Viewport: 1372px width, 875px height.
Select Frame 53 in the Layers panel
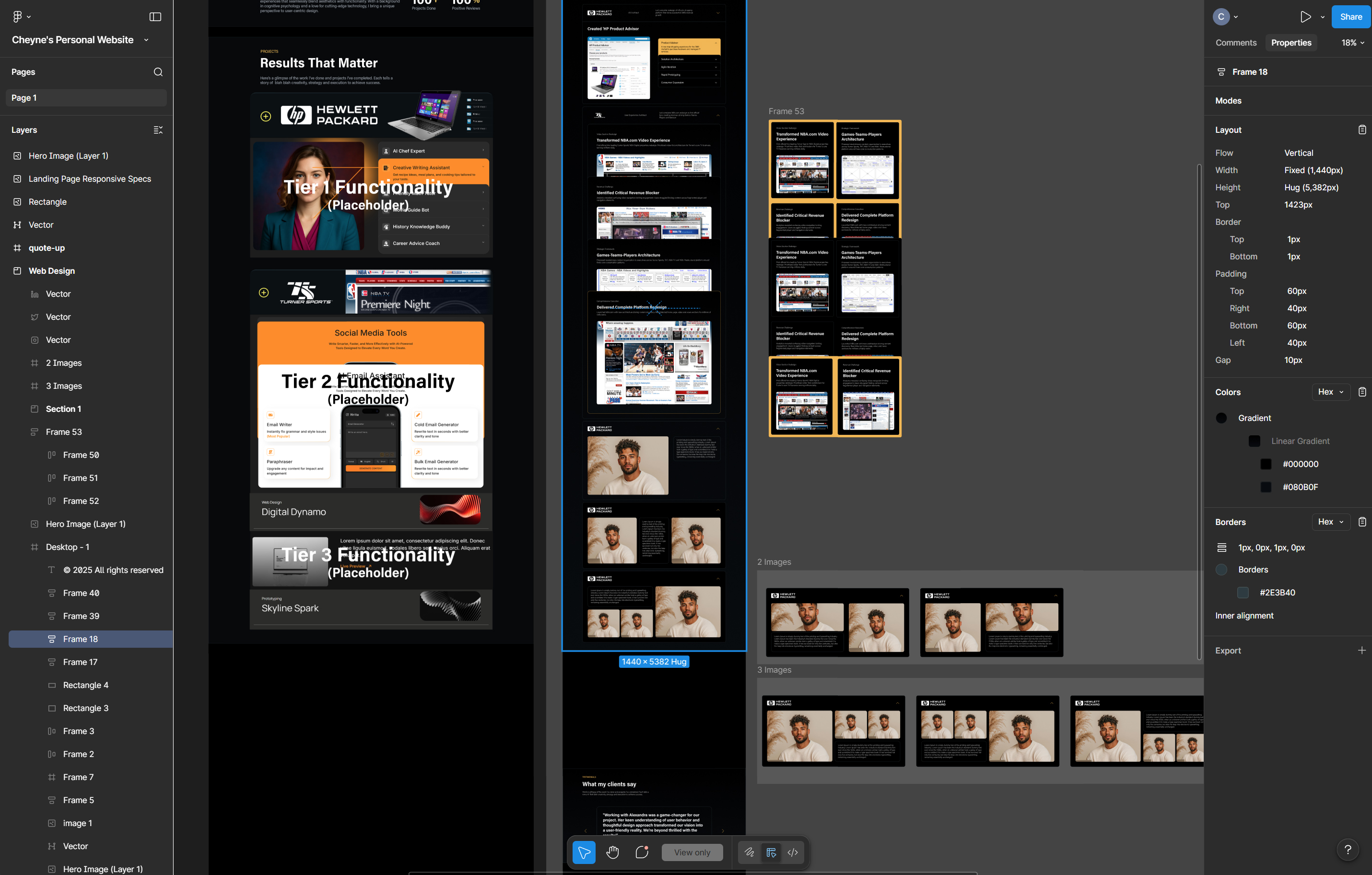[x=63, y=432]
